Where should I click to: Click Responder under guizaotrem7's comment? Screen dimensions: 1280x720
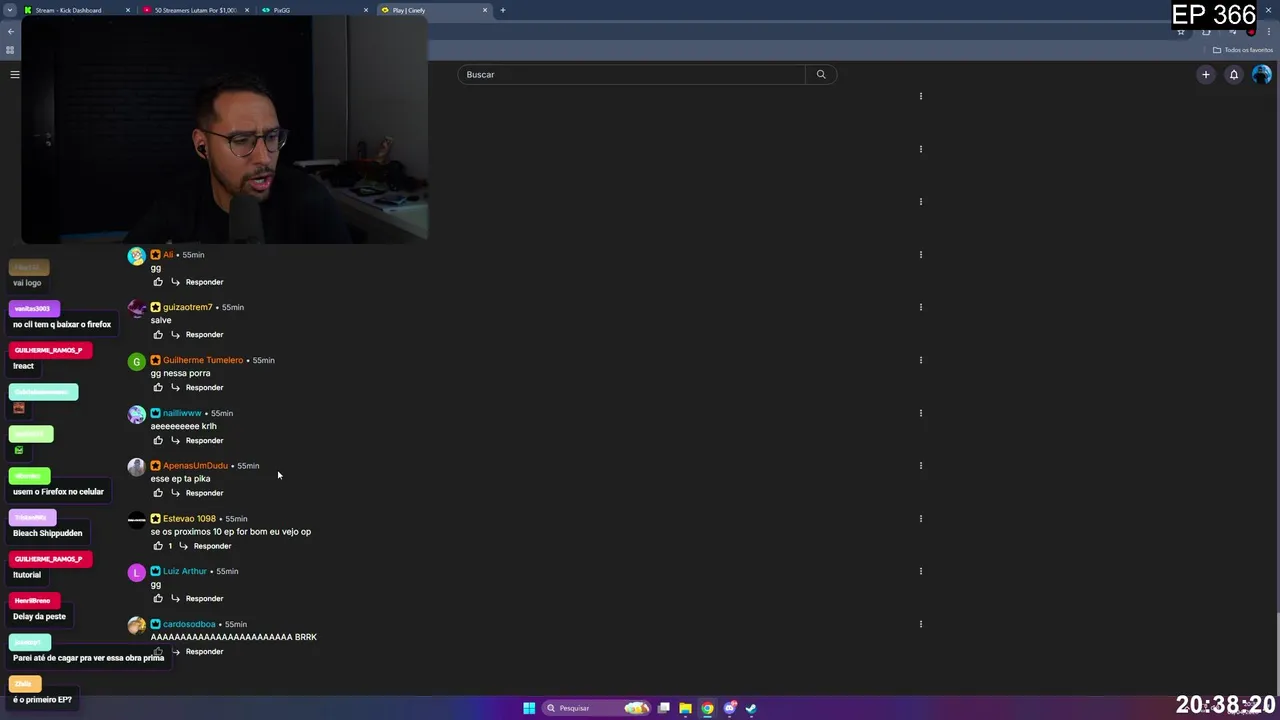pos(204,334)
